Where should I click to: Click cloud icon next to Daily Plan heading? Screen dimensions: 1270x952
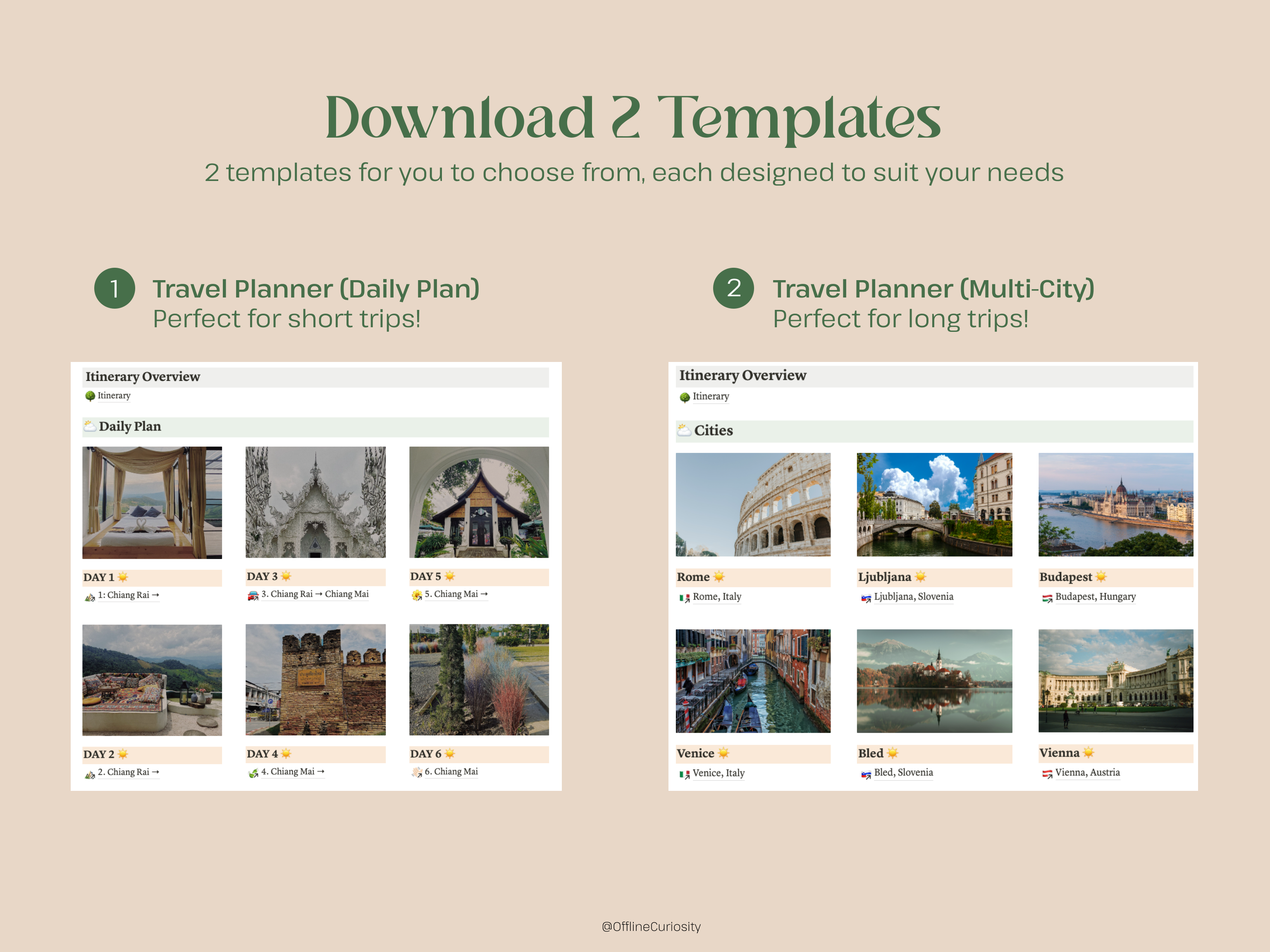pos(90,426)
